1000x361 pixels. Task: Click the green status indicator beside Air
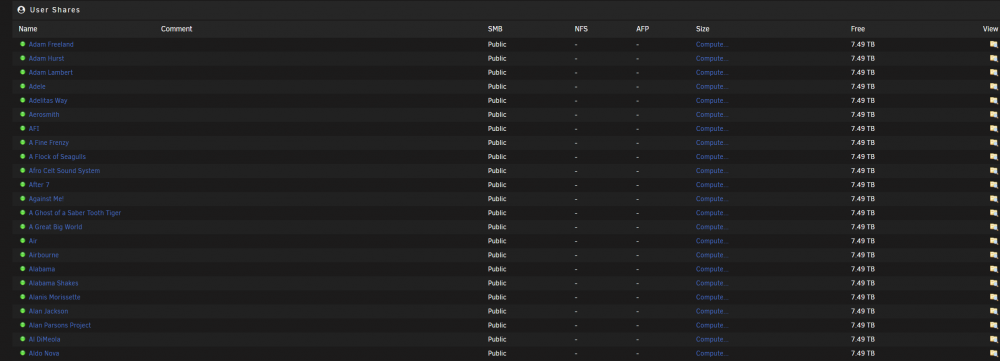point(23,240)
